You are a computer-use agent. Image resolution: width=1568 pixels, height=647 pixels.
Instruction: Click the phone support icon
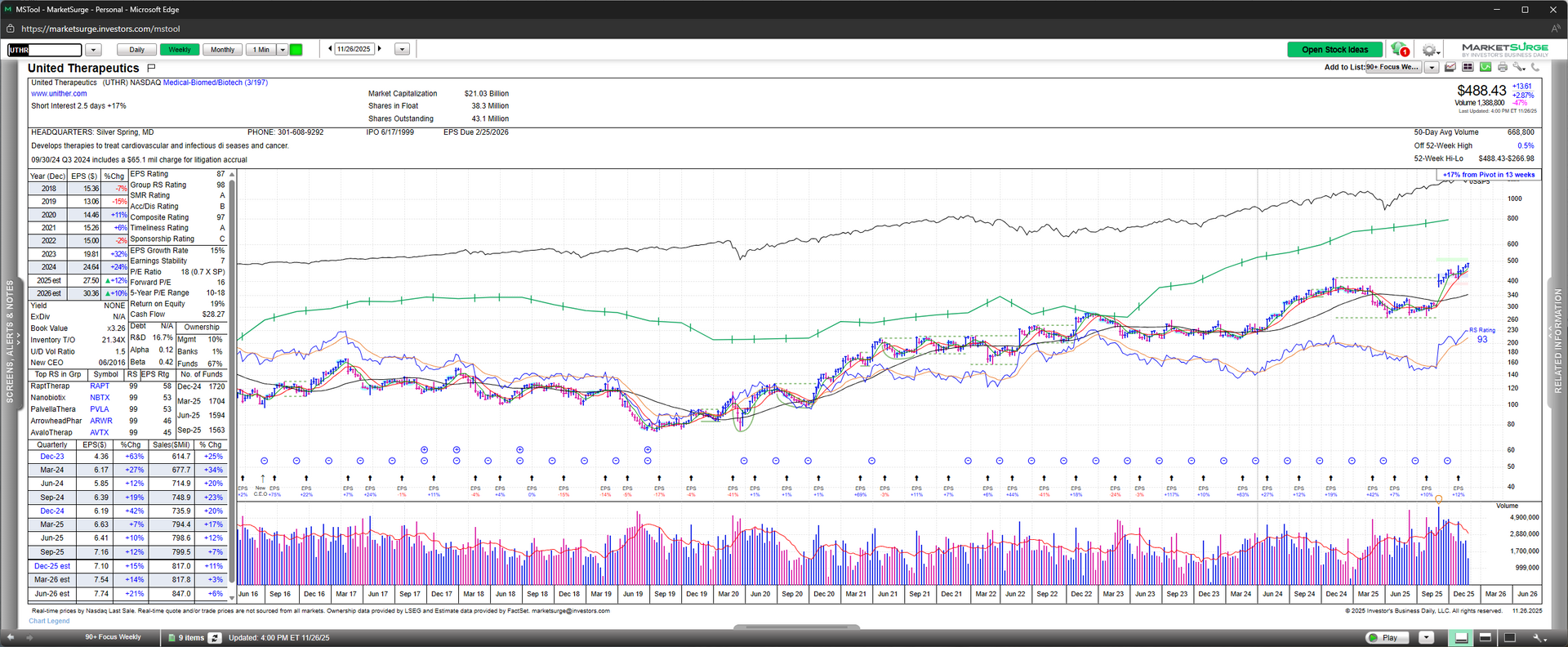pos(1535,67)
